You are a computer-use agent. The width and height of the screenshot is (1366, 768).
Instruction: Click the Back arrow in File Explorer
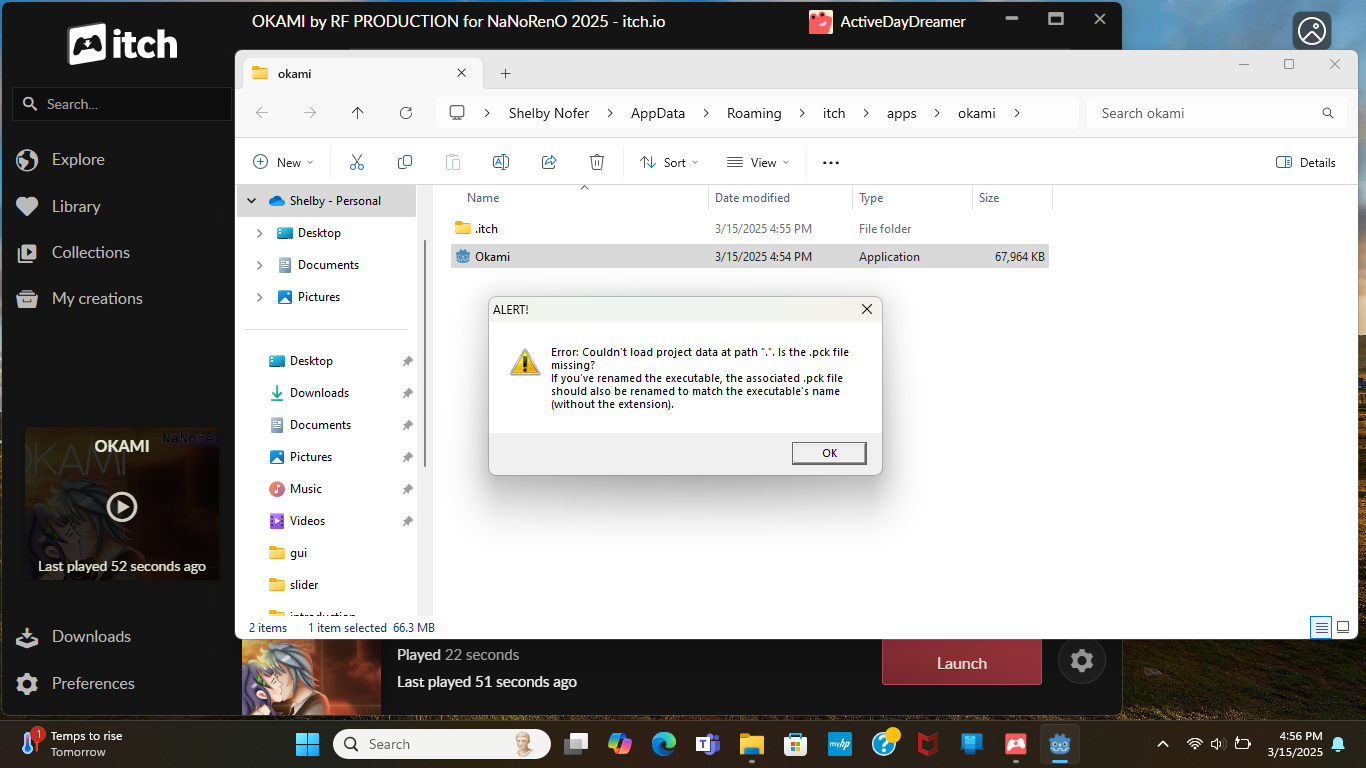tap(262, 113)
